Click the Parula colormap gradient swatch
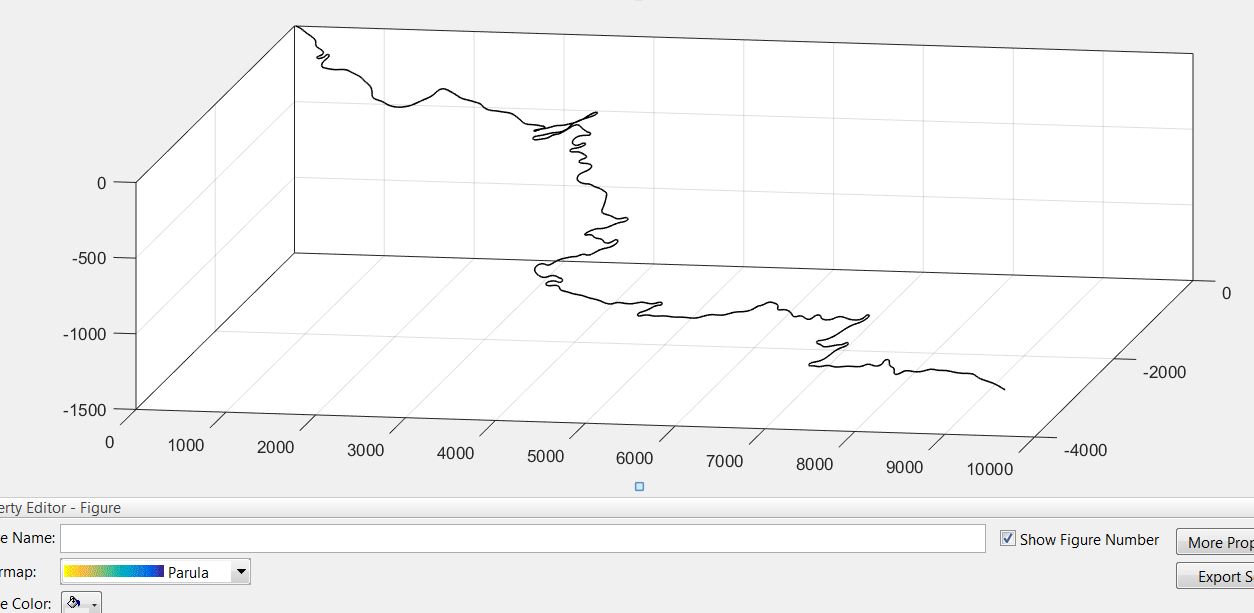Image resolution: width=1254 pixels, height=613 pixels. 114,572
